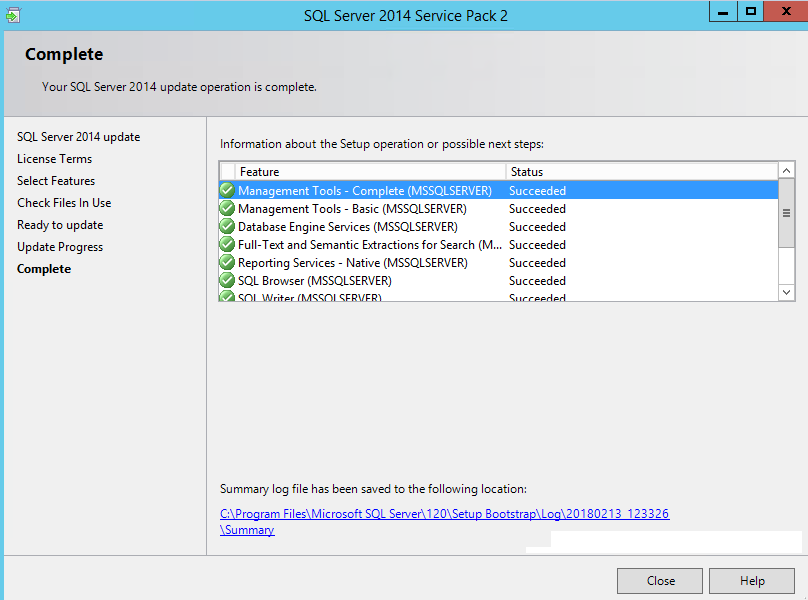
Task: Click the Feature column header
Action: click(x=371, y=172)
